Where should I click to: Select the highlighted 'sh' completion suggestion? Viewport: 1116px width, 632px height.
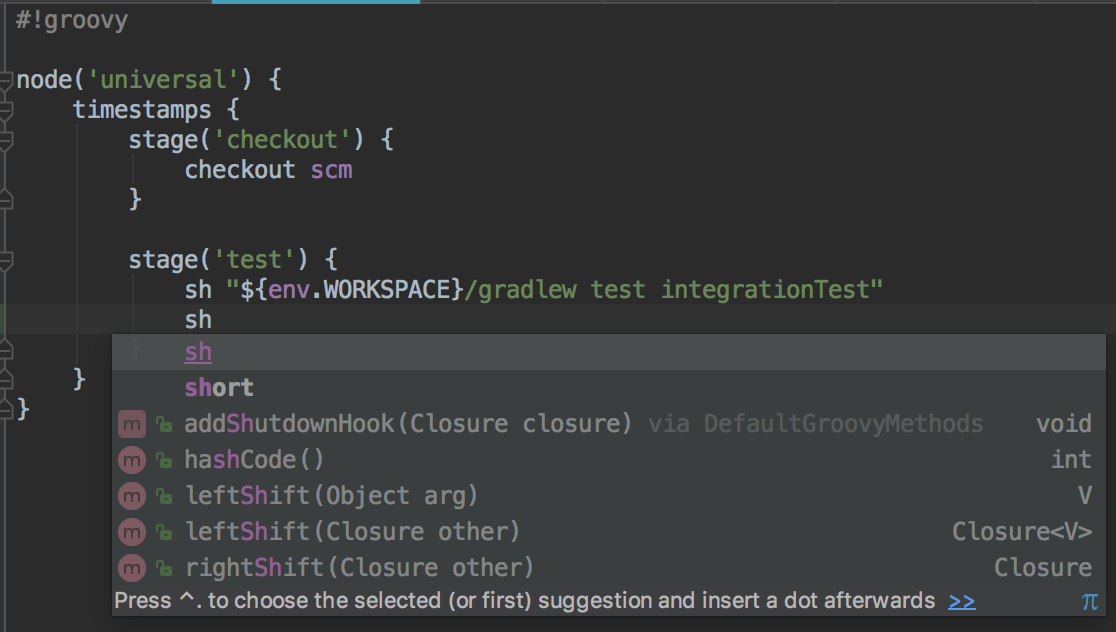(197, 351)
